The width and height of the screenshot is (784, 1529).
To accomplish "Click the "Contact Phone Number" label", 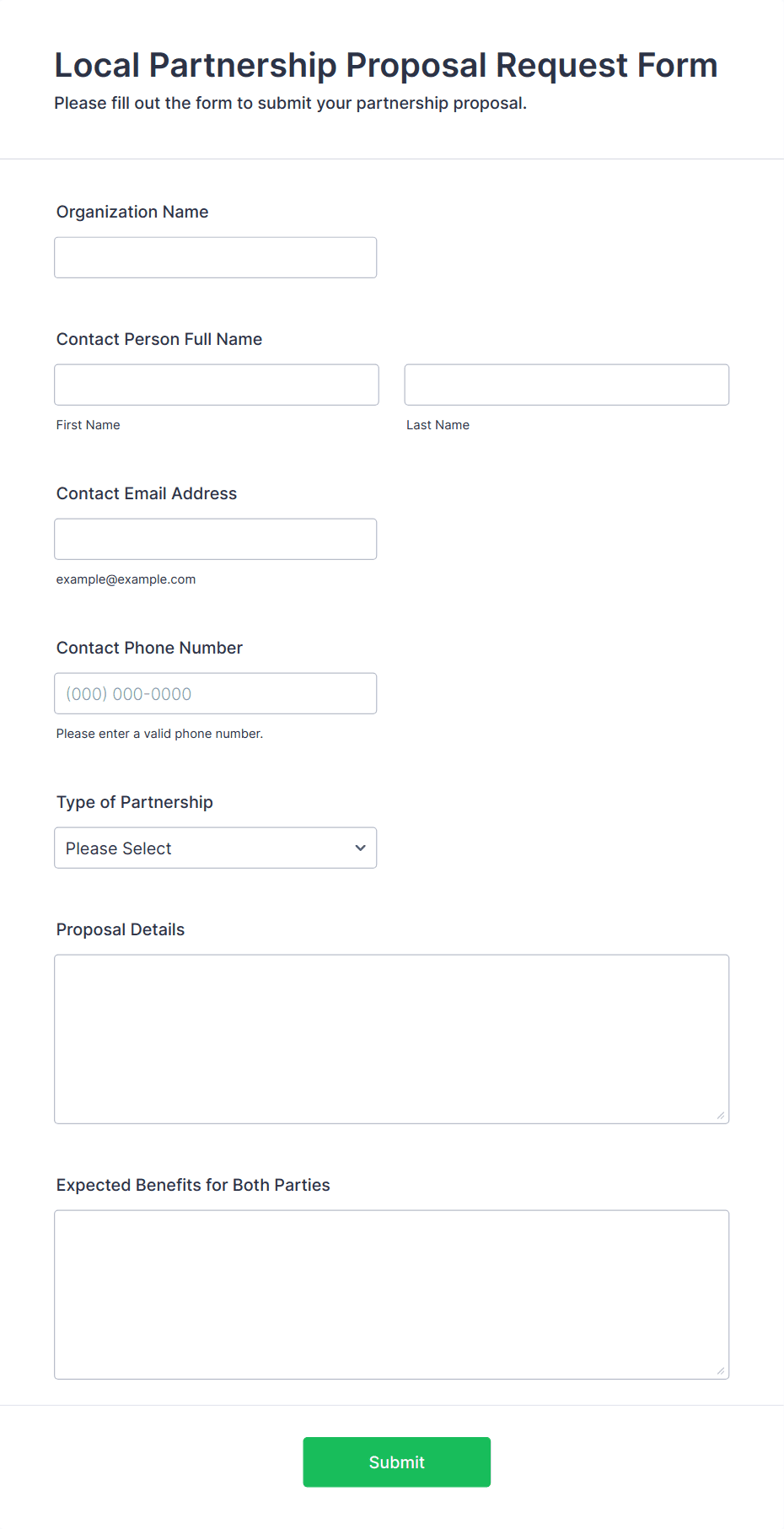I will (x=149, y=648).
